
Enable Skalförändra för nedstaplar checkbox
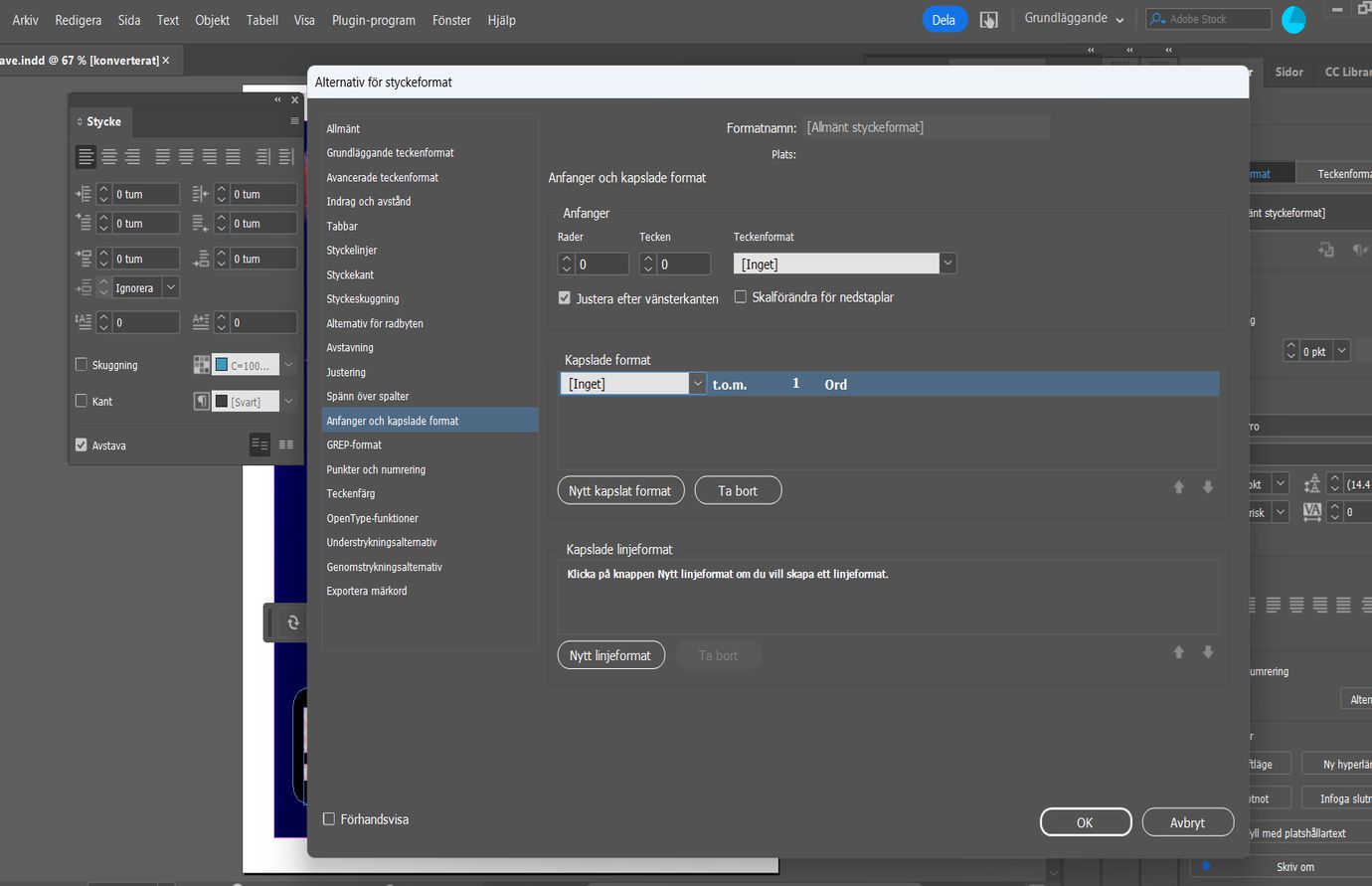tap(741, 297)
